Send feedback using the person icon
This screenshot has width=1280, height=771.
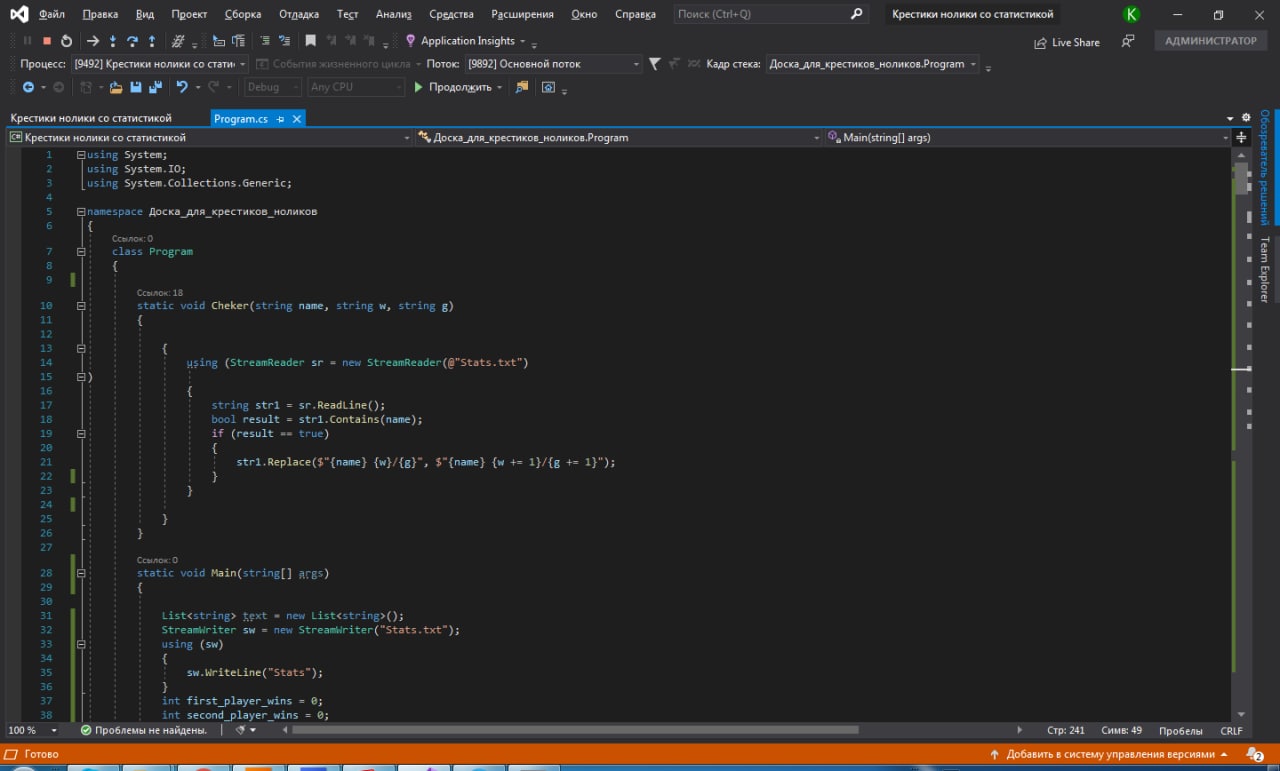1128,42
